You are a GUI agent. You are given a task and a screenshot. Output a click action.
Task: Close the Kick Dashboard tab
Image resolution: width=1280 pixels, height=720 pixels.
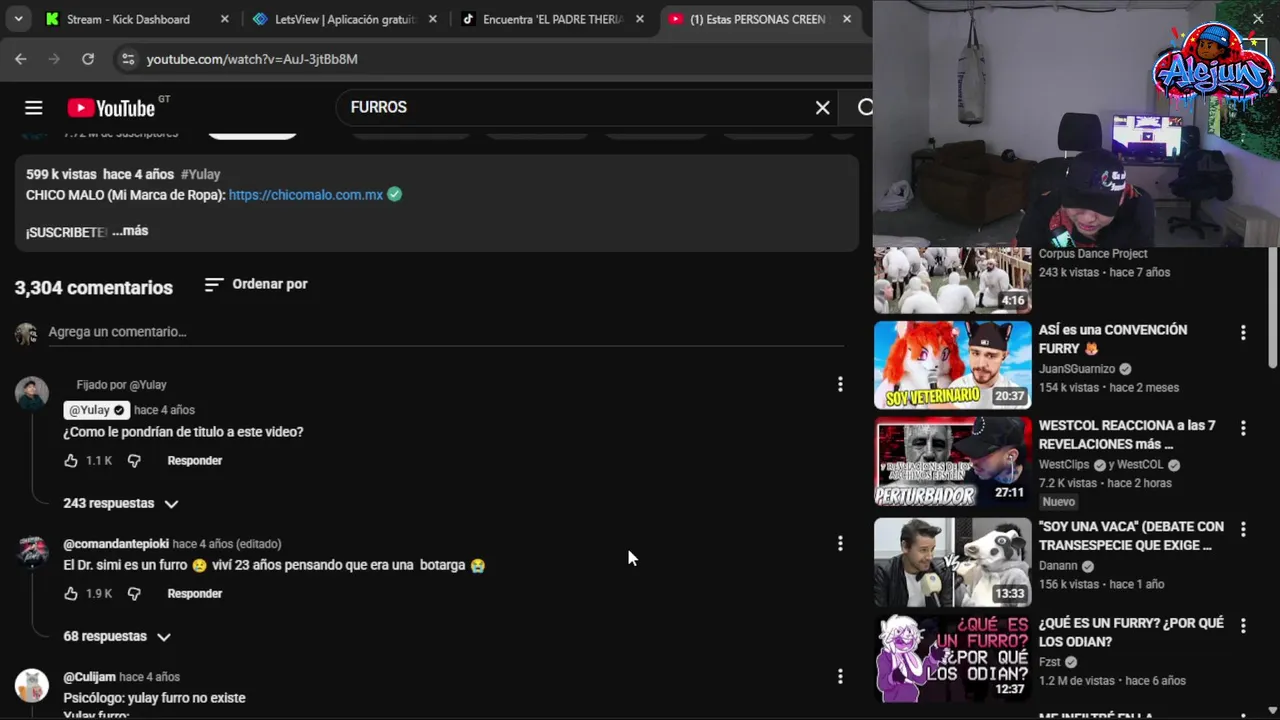click(x=224, y=19)
